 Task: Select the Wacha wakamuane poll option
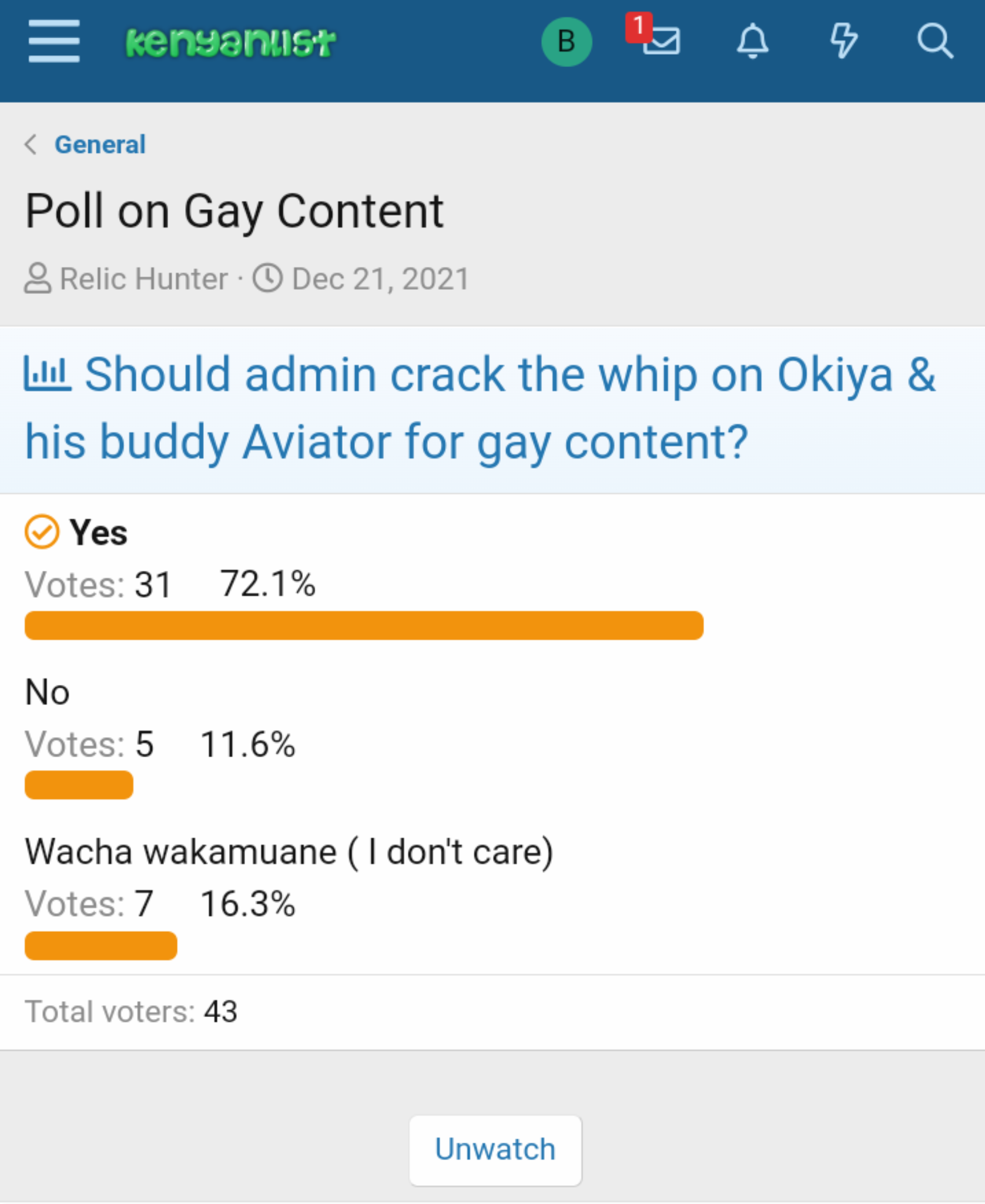tap(289, 851)
